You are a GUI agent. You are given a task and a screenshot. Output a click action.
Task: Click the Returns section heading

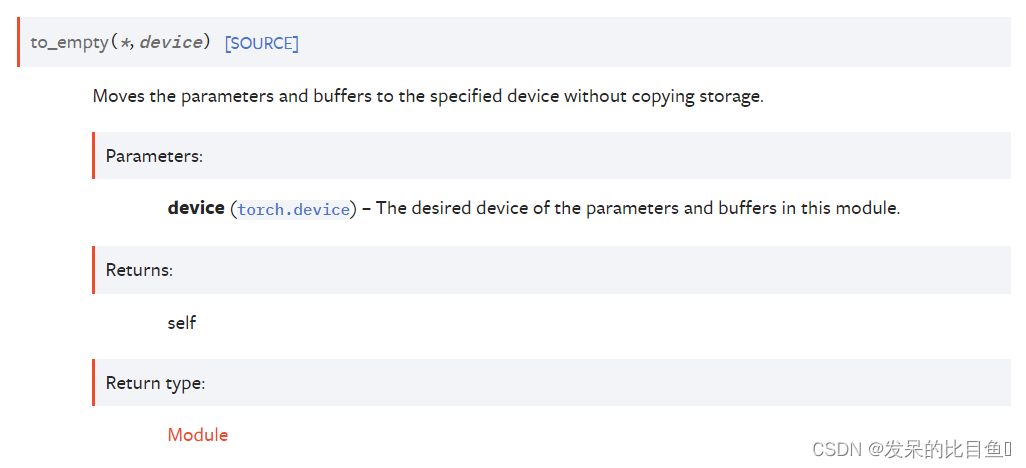coord(139,270)
